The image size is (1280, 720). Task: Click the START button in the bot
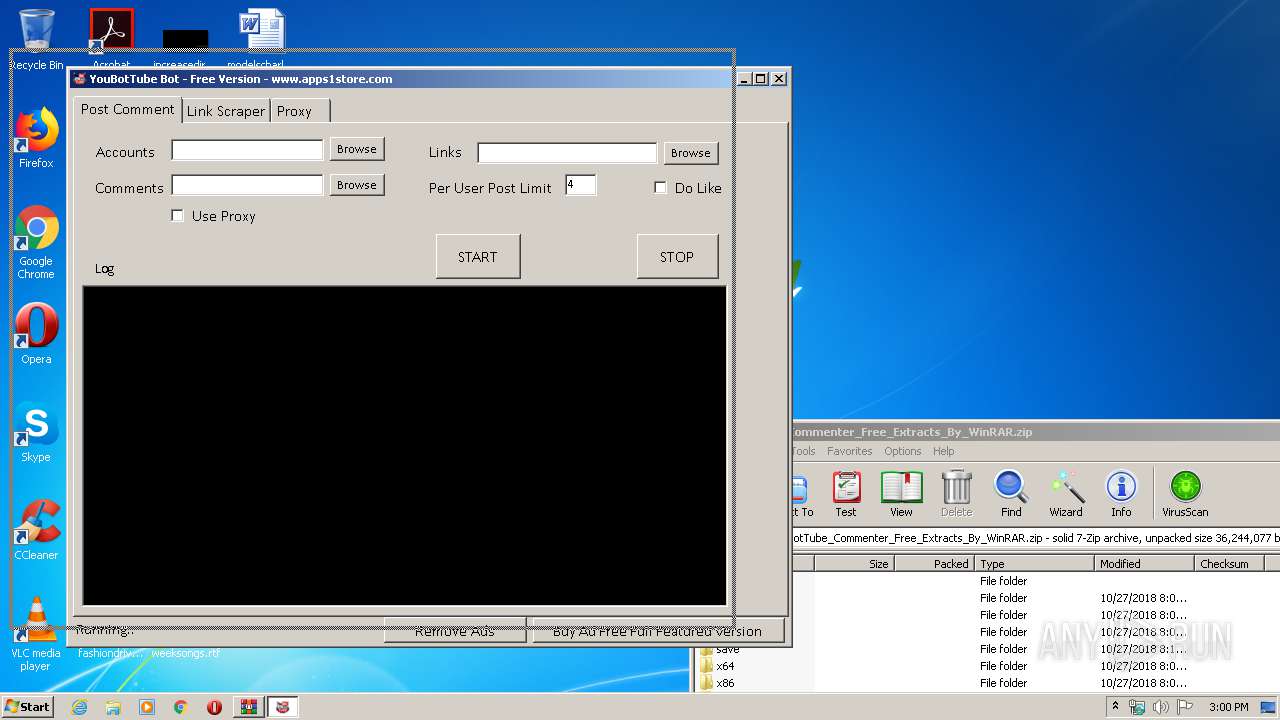478,257
